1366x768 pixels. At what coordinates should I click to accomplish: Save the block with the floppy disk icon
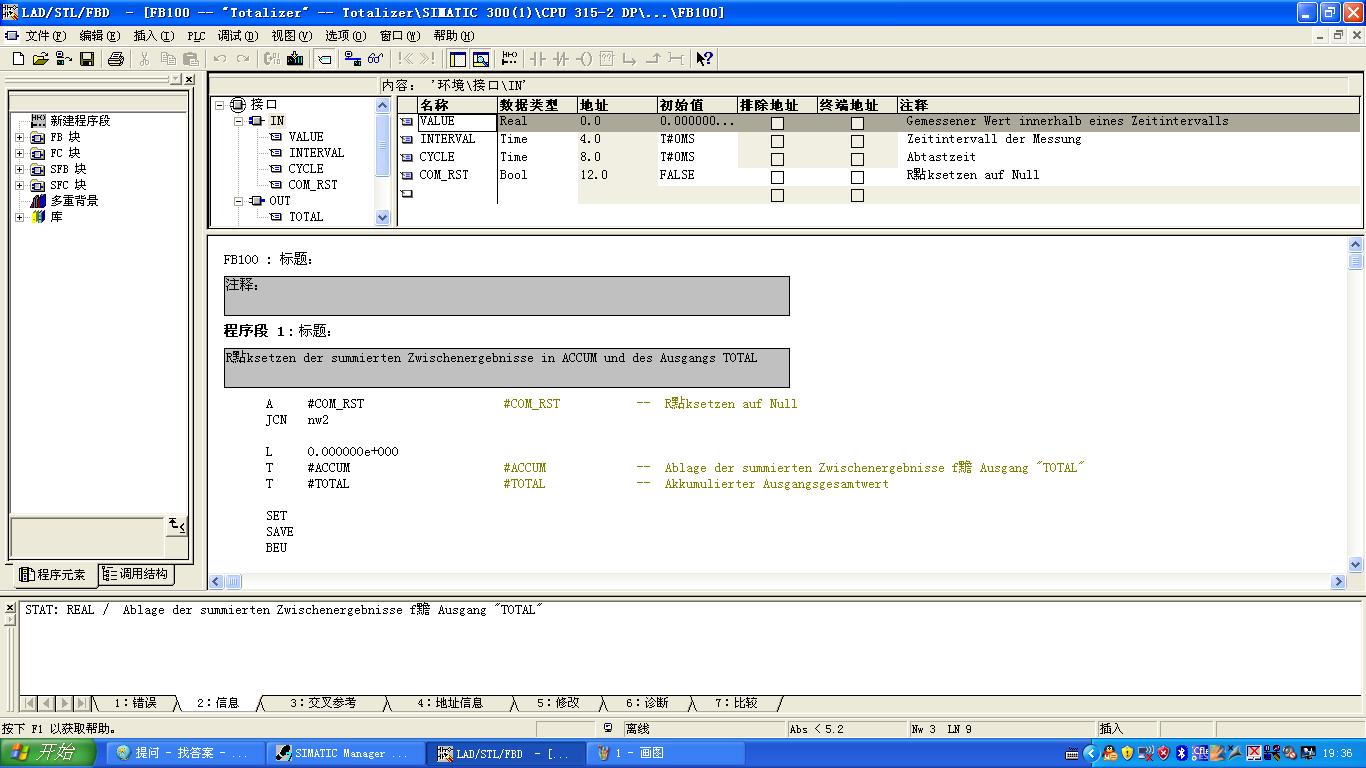[87, 59]
